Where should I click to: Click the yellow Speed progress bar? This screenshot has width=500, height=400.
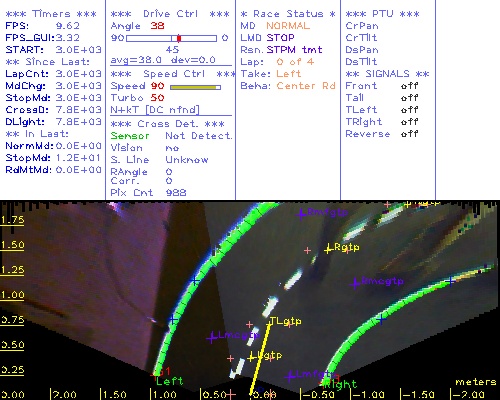click(x=195, y=87)
